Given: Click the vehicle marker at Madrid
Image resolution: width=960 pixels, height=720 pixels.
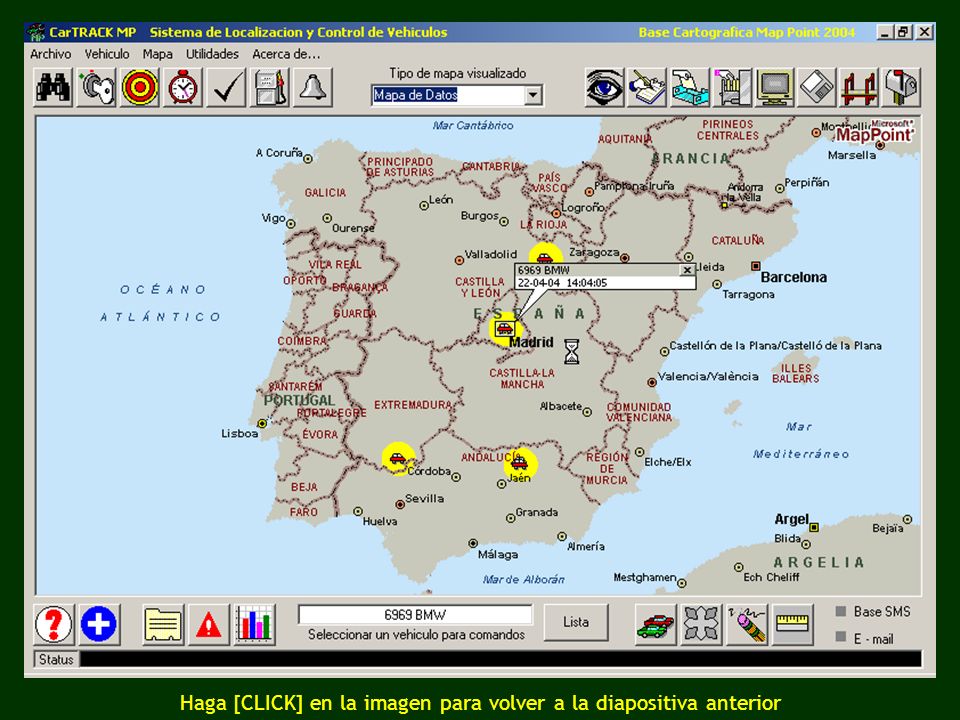Looking at the screenshot, I should (504, 328).
